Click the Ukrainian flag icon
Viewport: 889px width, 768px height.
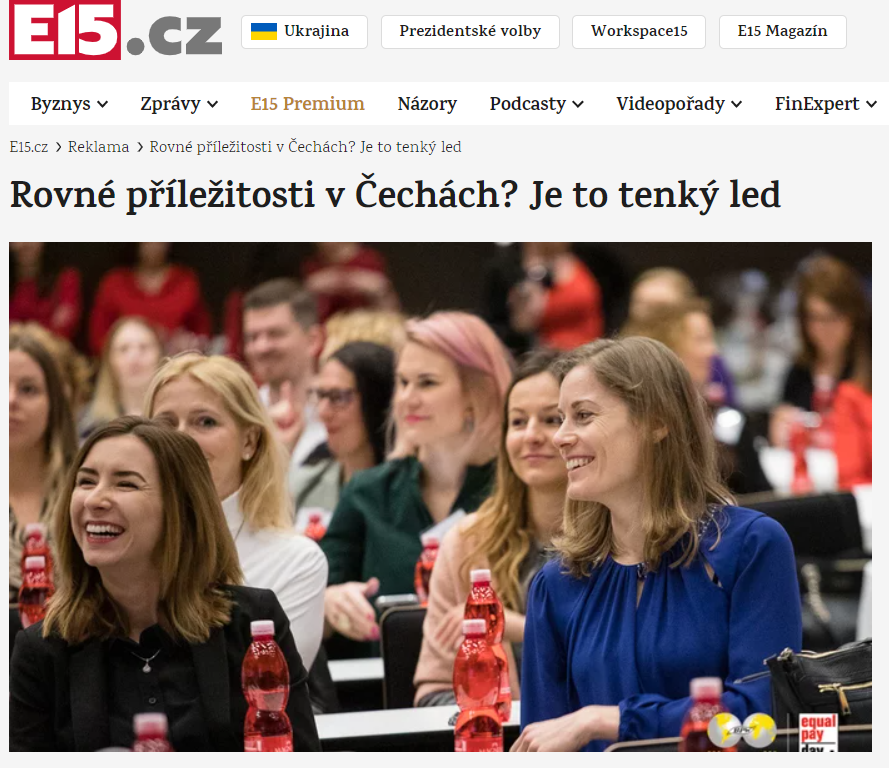(x=264, y=32)
